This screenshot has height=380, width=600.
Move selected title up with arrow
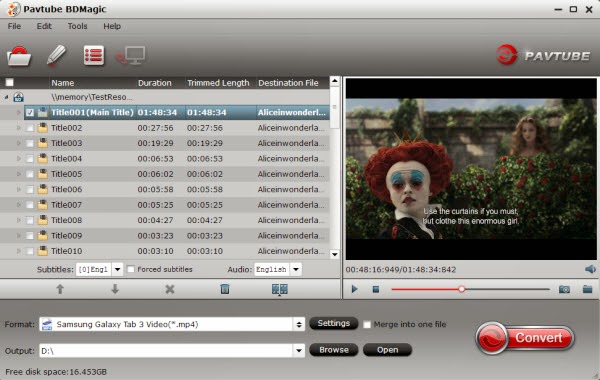[60, 289]
